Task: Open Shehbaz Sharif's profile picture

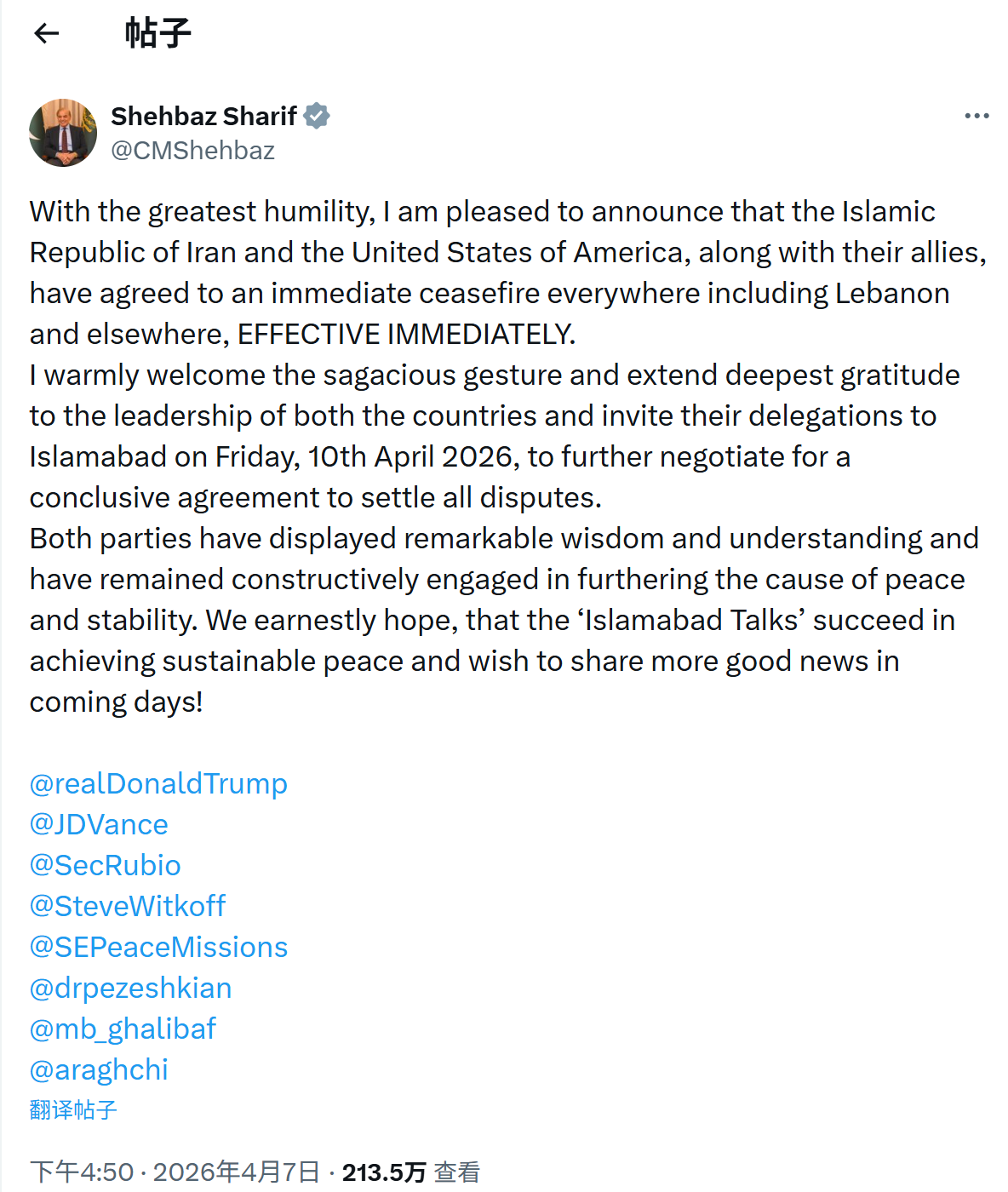Action: [63, 133]
